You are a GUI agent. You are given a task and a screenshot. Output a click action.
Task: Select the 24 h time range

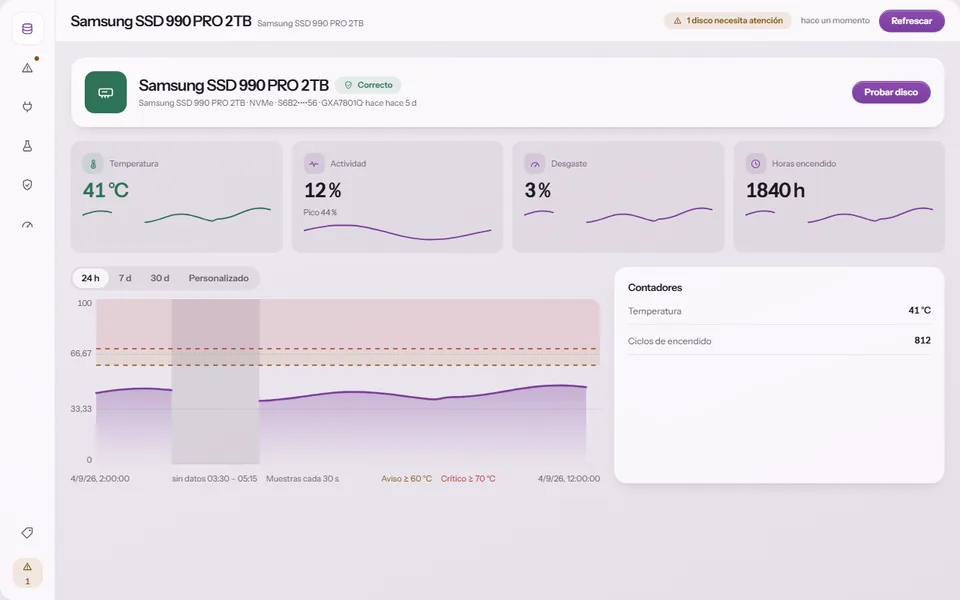(90, 278)
